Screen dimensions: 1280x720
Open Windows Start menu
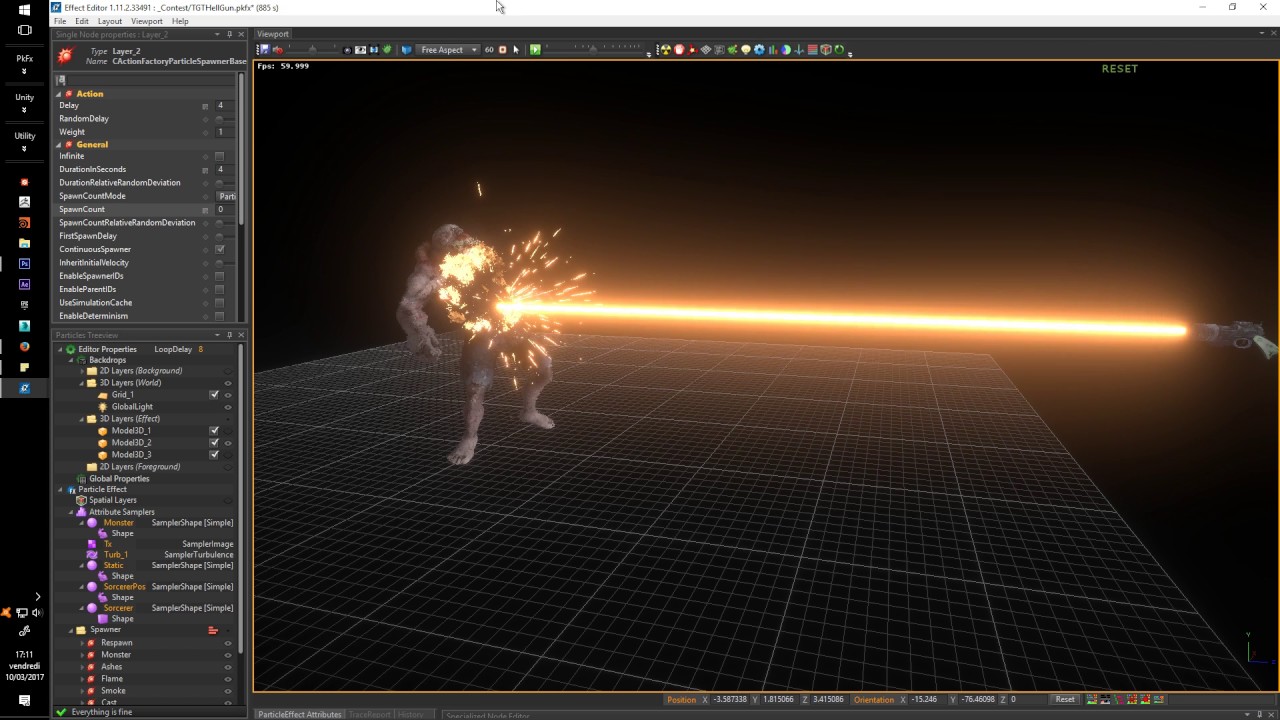click(x=24, y=10)
